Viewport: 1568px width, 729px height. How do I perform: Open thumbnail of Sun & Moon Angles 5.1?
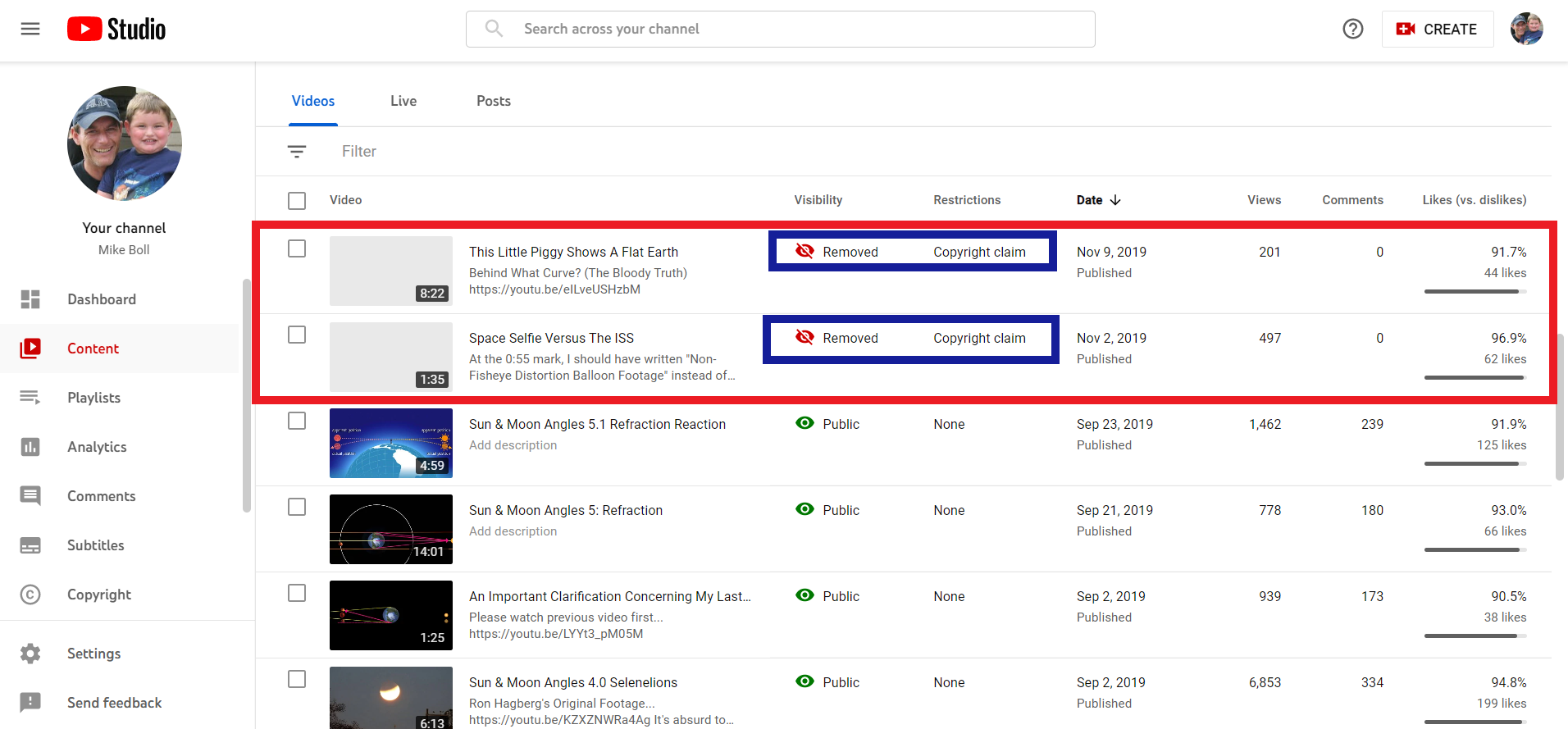point(391,443)
